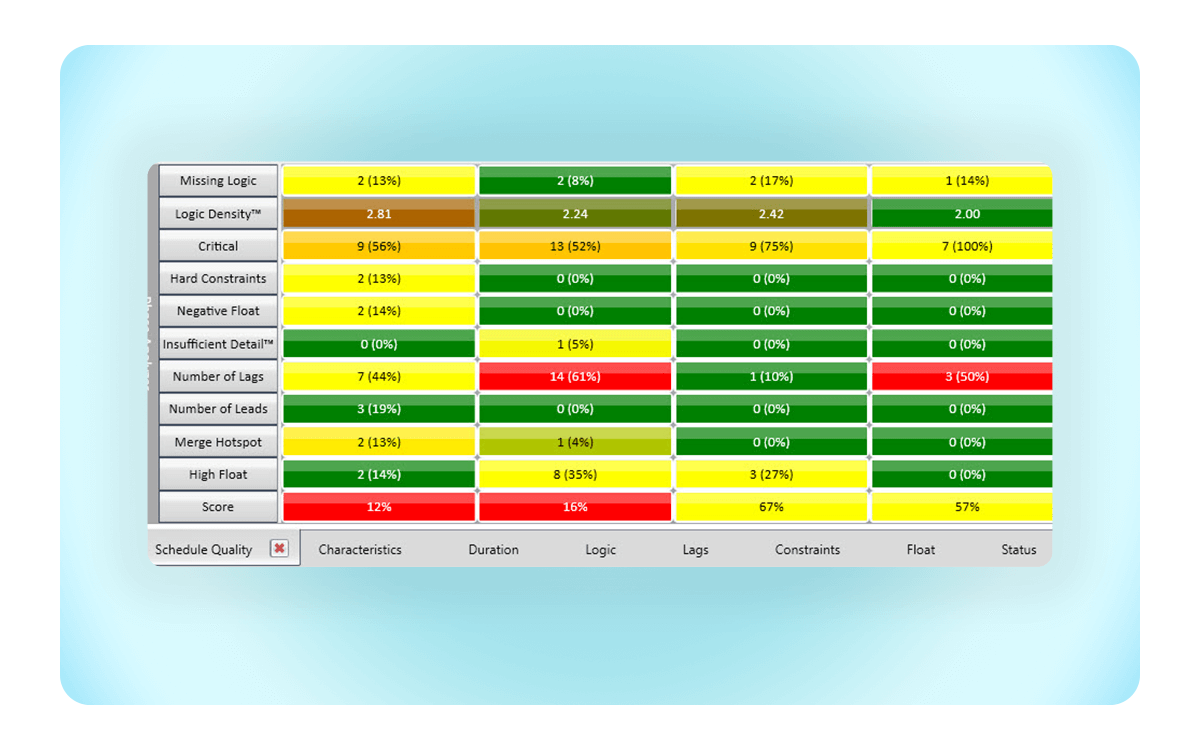Select the Hard Constraints row header

coord(218,279)
